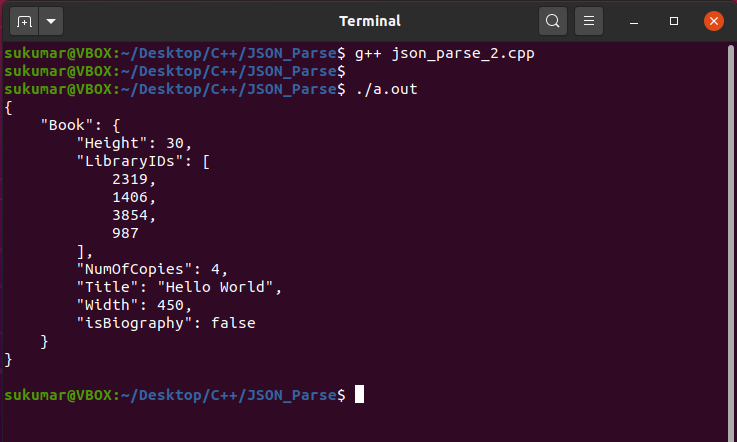Close the Terminal window
The height and width of the screenshot is (442, 737).
coord(714,21)
